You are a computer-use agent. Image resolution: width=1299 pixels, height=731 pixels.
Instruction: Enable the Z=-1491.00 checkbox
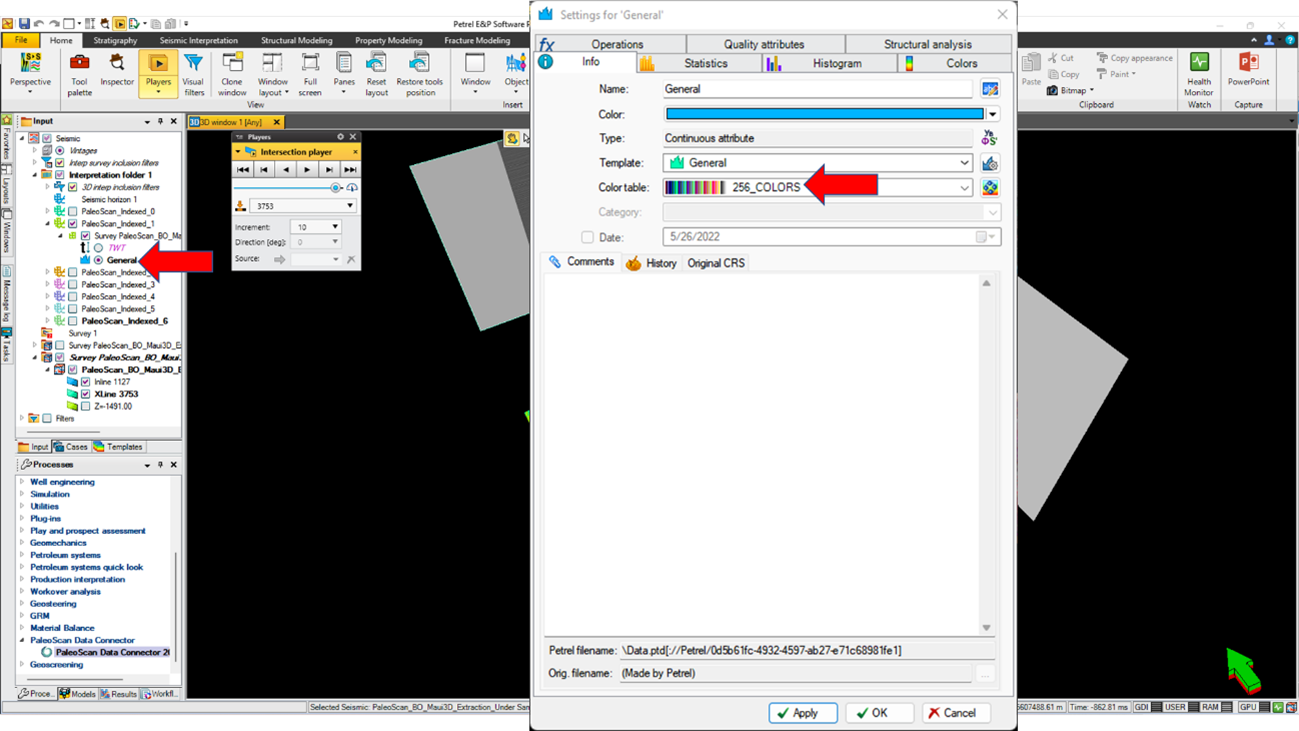tap(86, 406)
